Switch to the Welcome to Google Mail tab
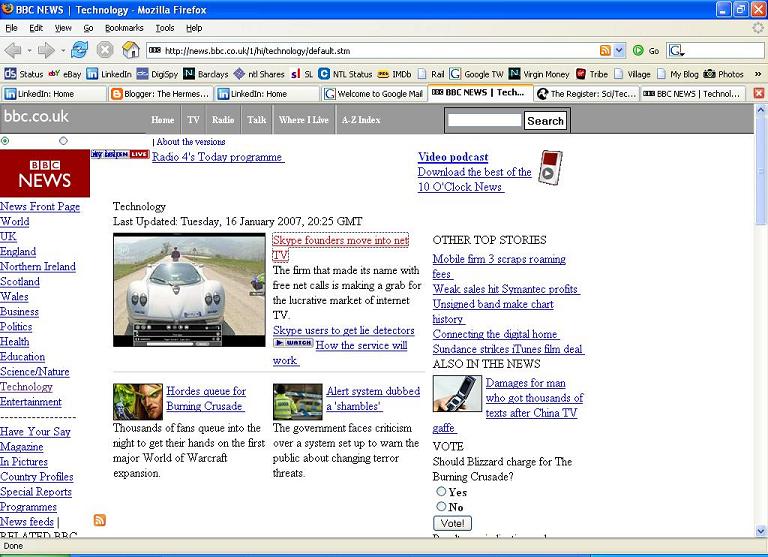This screenshot has height=557, width=768. tap(374, 94)
